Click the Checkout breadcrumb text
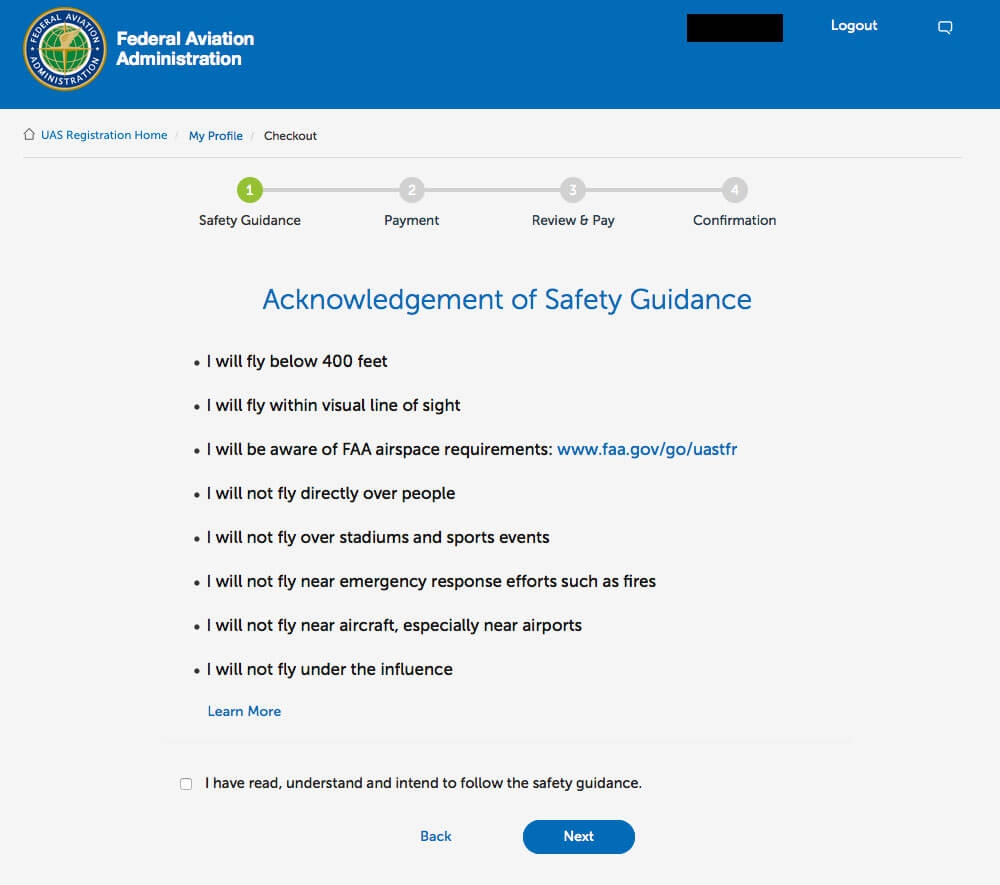Screen dimensions: 1000x885 click(290, 136)
